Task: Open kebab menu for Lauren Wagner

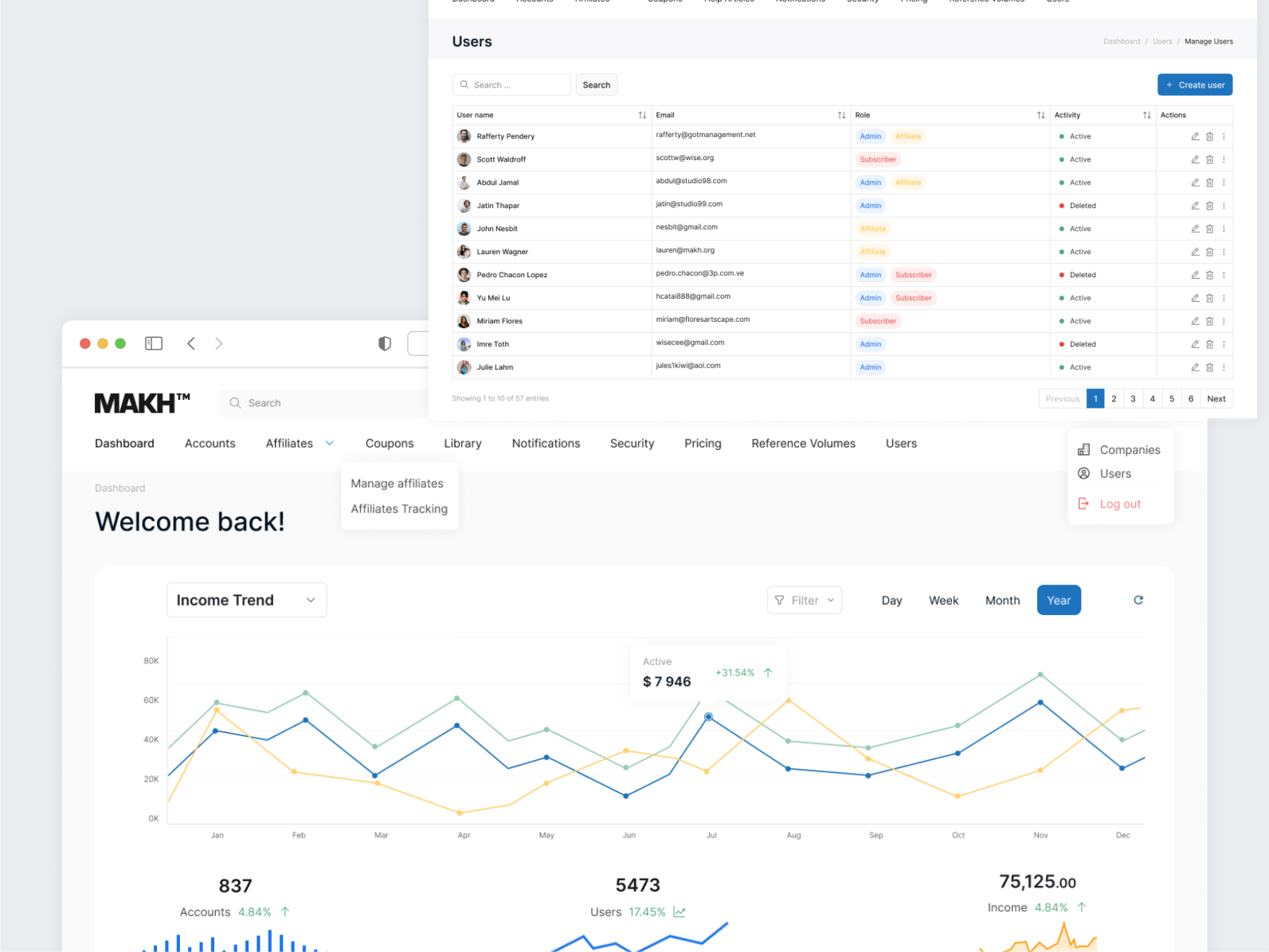Action: pos(1224,252)
